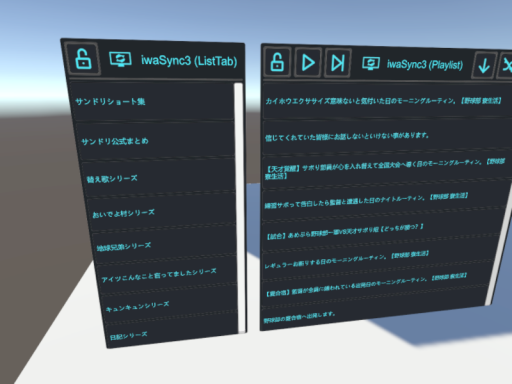Click the monitor sync icon beside iwaSync3 (Playlist)

tap(371, 63)
